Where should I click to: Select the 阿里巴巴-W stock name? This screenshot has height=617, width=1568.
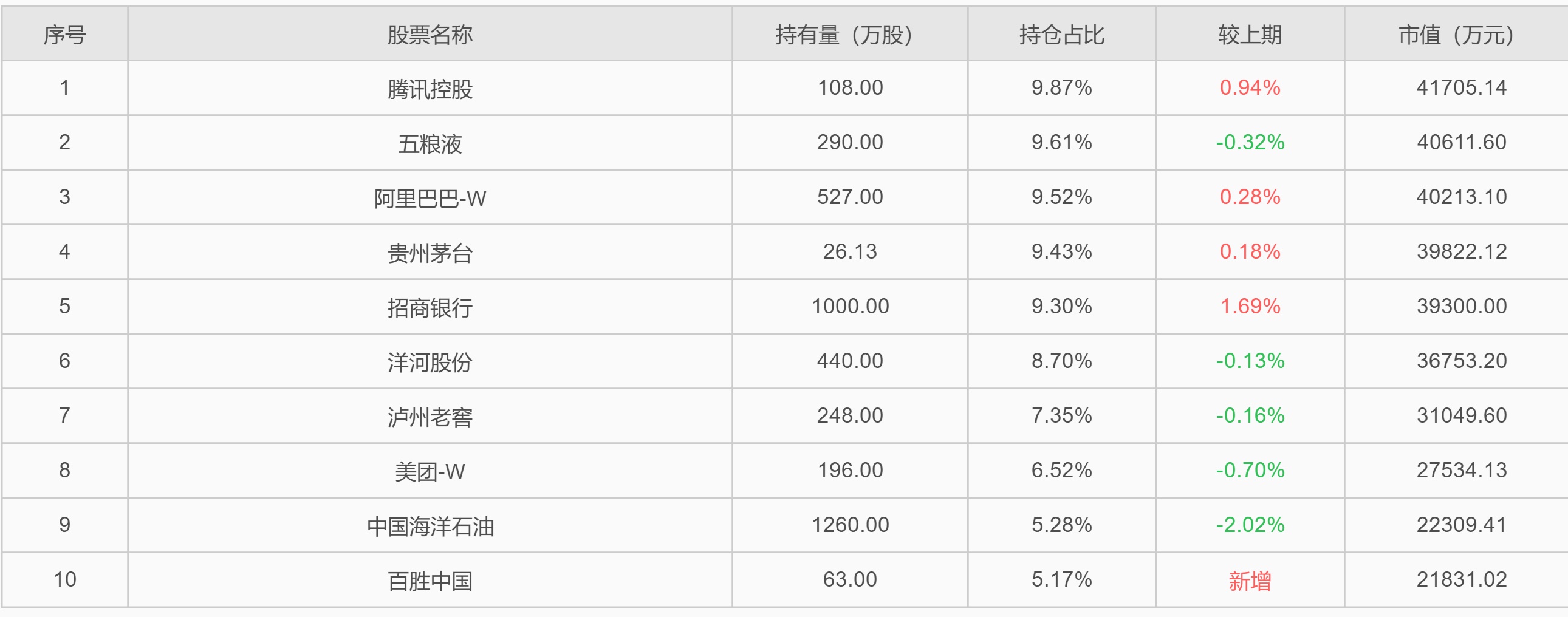click(430, 199)
